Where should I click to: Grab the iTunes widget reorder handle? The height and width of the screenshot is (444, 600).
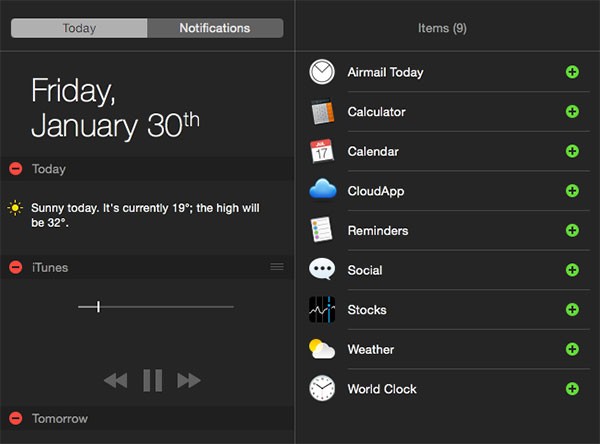[x=277, y=266]
